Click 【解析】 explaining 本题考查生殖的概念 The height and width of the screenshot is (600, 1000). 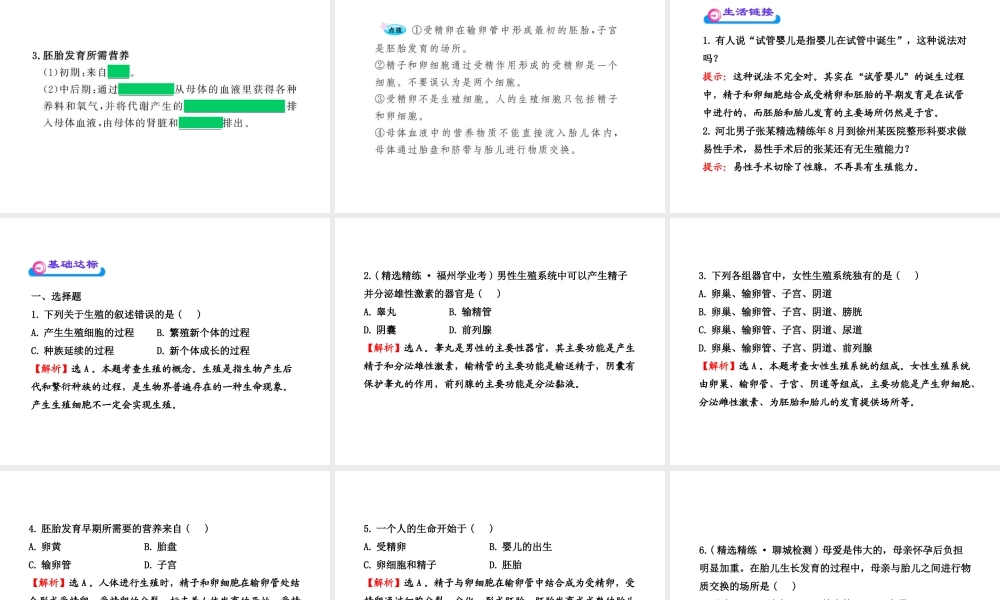[x=50, y=369]
